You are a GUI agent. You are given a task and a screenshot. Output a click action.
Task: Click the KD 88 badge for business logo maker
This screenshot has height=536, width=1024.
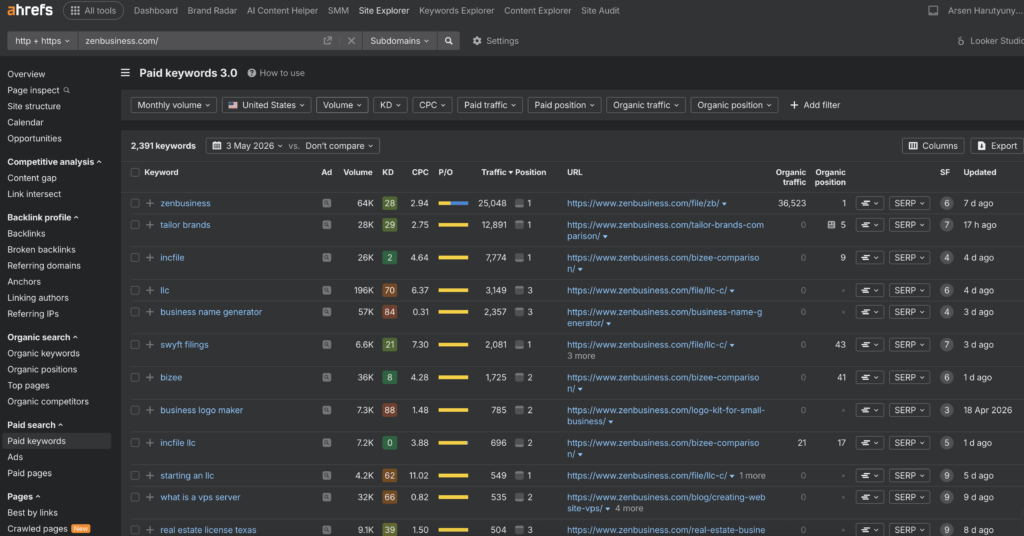(390, 410)
